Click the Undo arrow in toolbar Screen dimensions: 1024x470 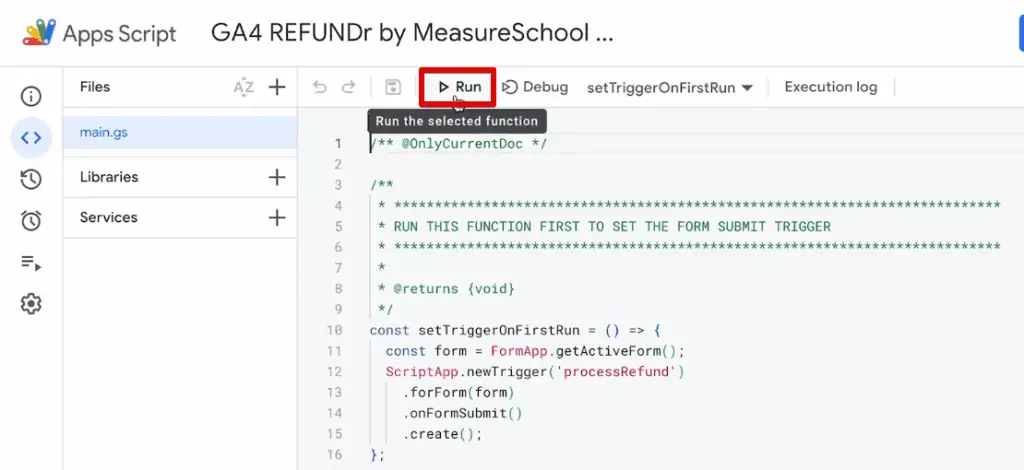click(319, 87)
